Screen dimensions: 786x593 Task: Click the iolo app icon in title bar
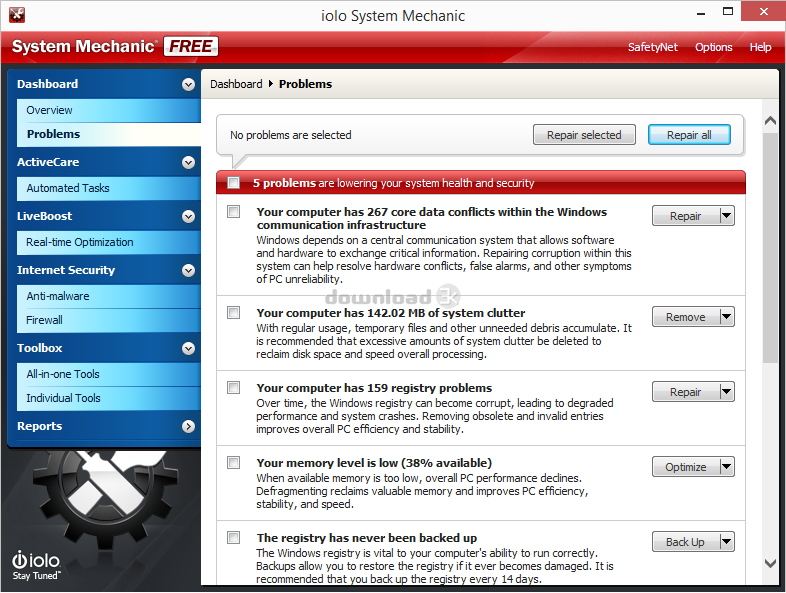(15, 15)
